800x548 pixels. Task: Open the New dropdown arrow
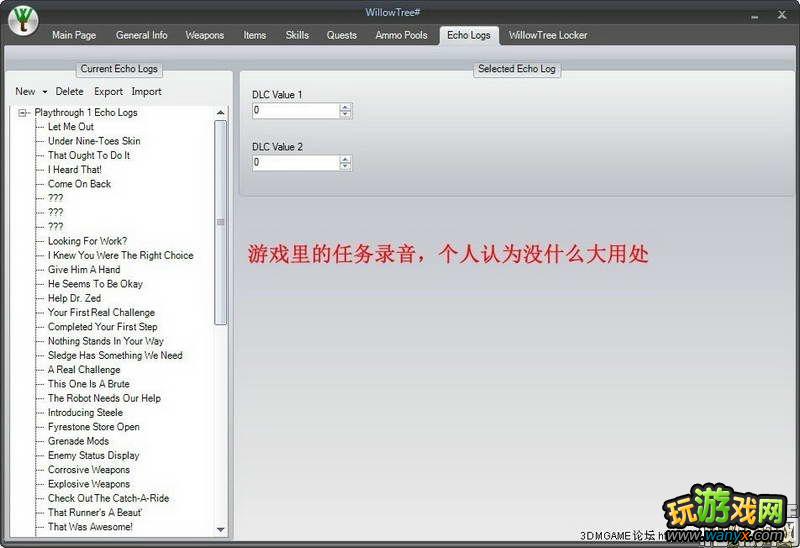click(x=45, y=92)
